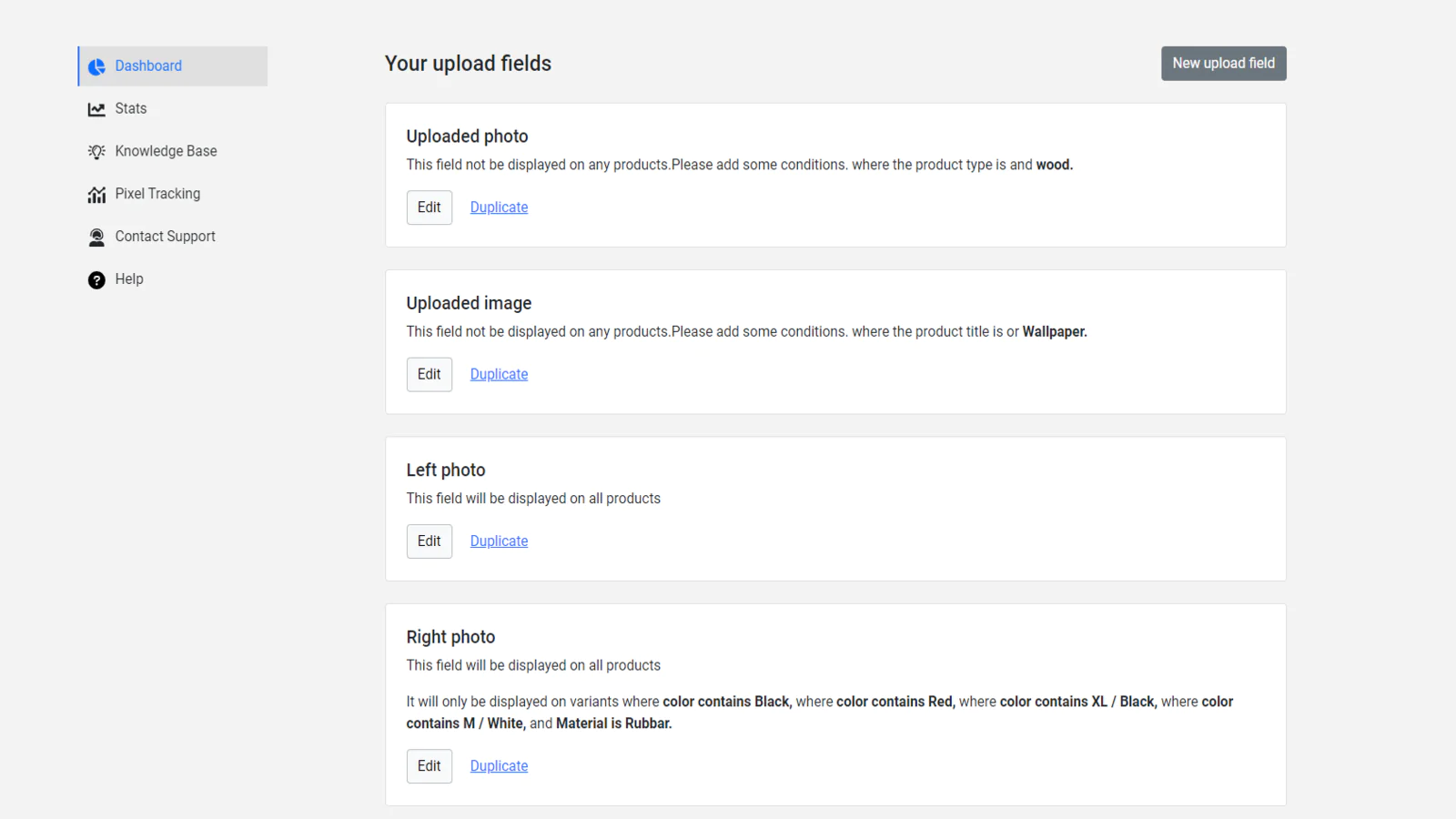1456x819 pixels.
Task: Click the Pixel Tracking chart icon
Action: click(96, 195)
